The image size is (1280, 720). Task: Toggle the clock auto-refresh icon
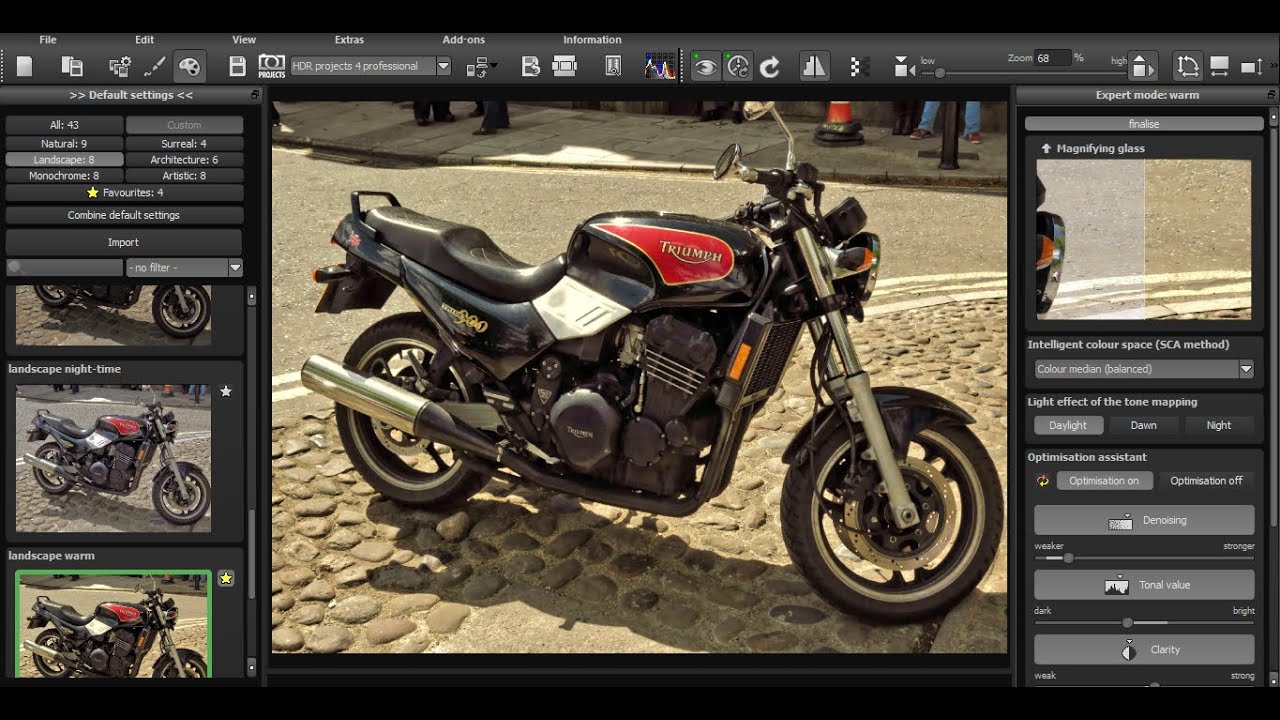738,67
